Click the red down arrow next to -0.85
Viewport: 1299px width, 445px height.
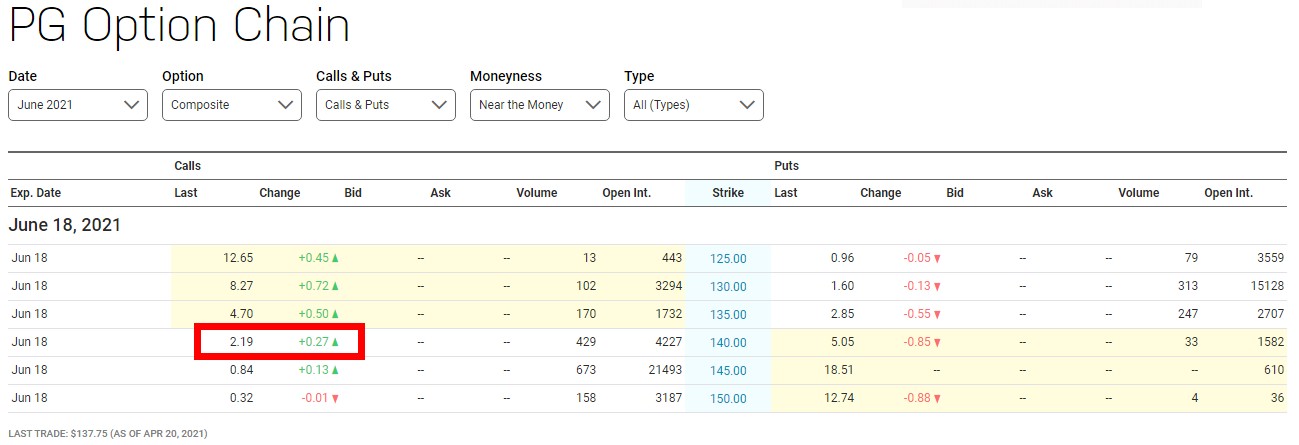[x=937, y=342]
